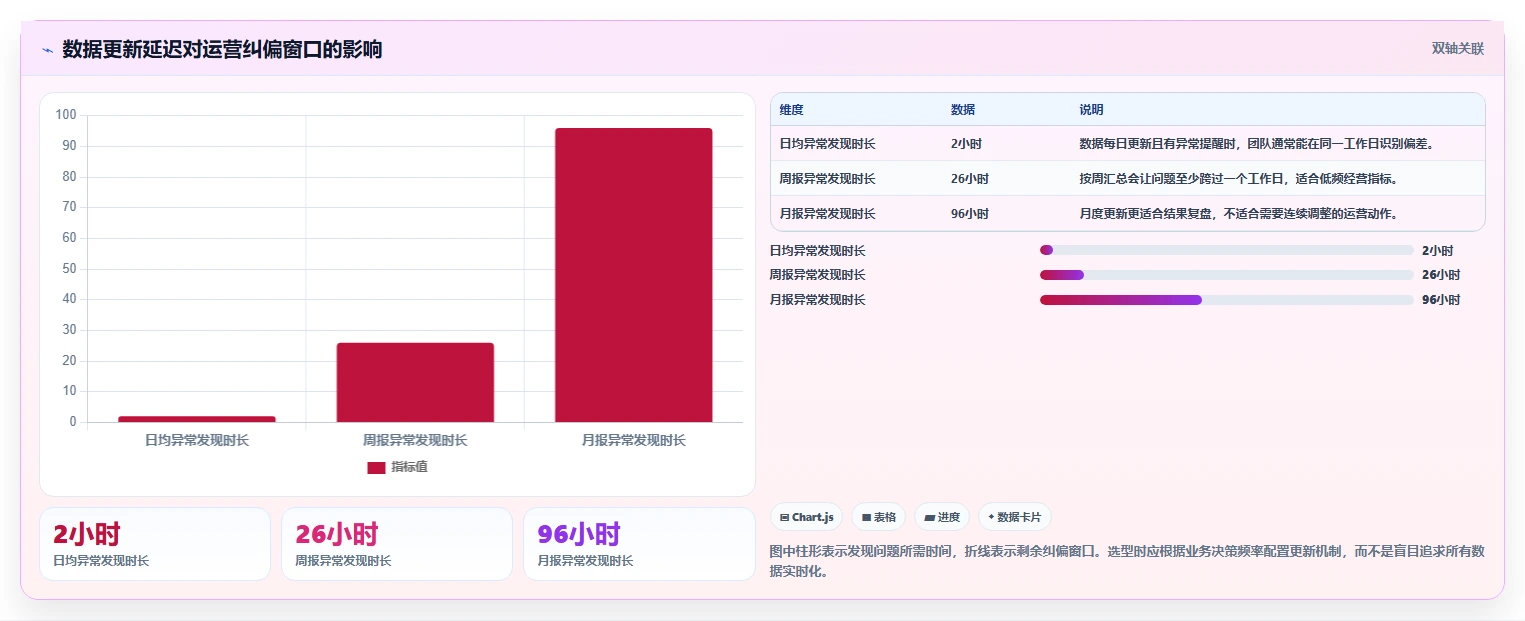Click the 96小时 table cell

point(969,214)
